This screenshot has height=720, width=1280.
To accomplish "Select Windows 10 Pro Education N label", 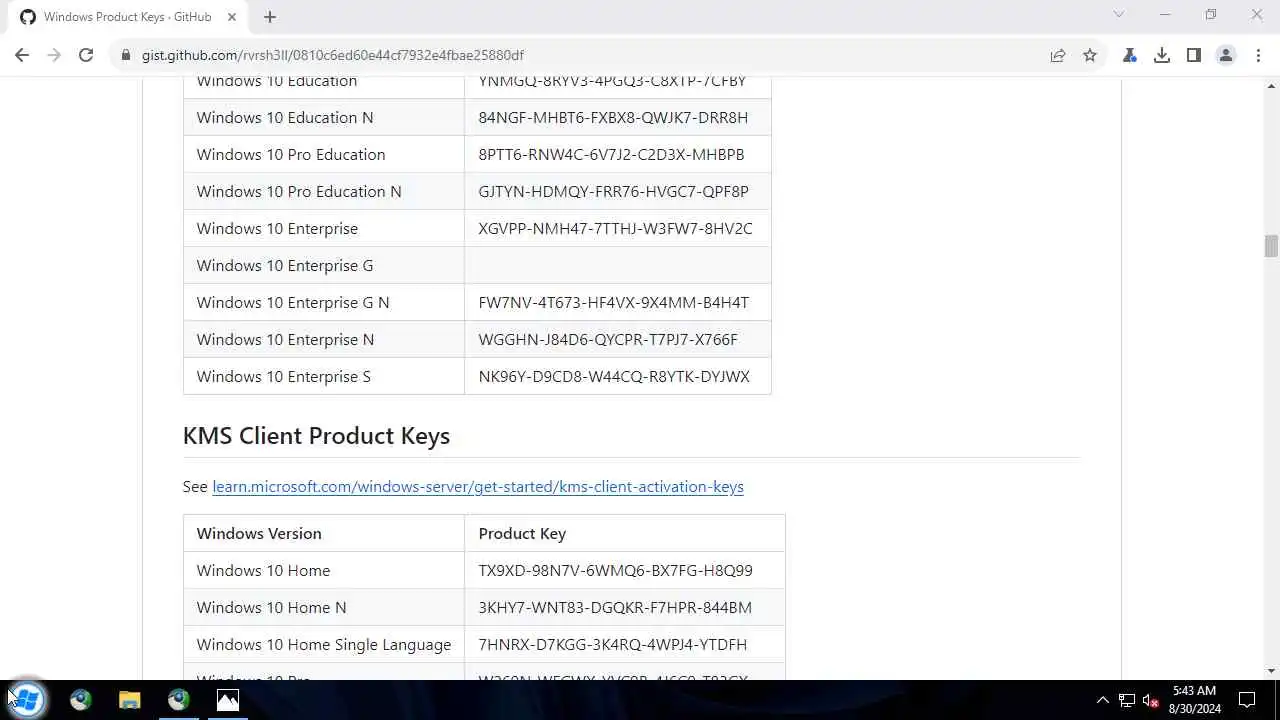I will [299, 191].
